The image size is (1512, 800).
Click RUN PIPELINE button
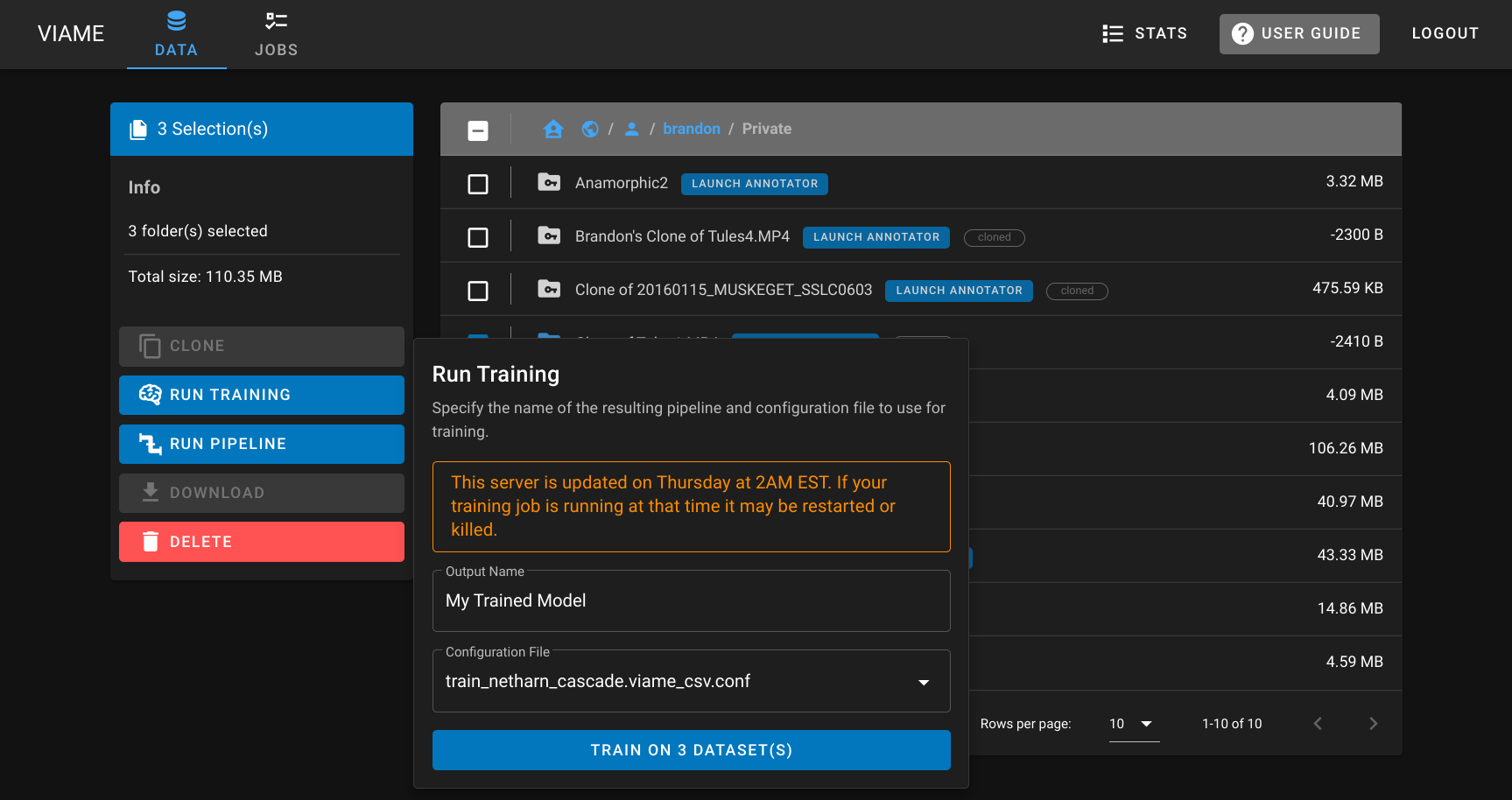[262, 445]
